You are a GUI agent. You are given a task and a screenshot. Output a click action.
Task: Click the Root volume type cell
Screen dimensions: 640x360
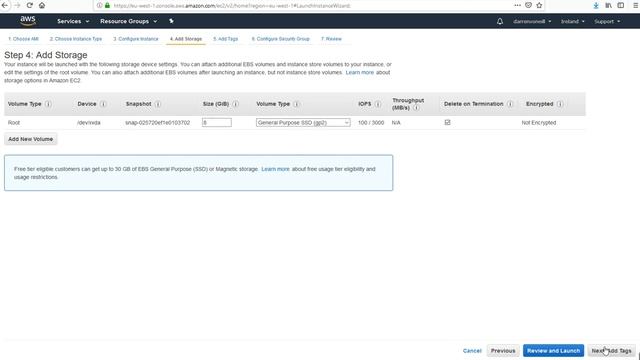[14, 122]
